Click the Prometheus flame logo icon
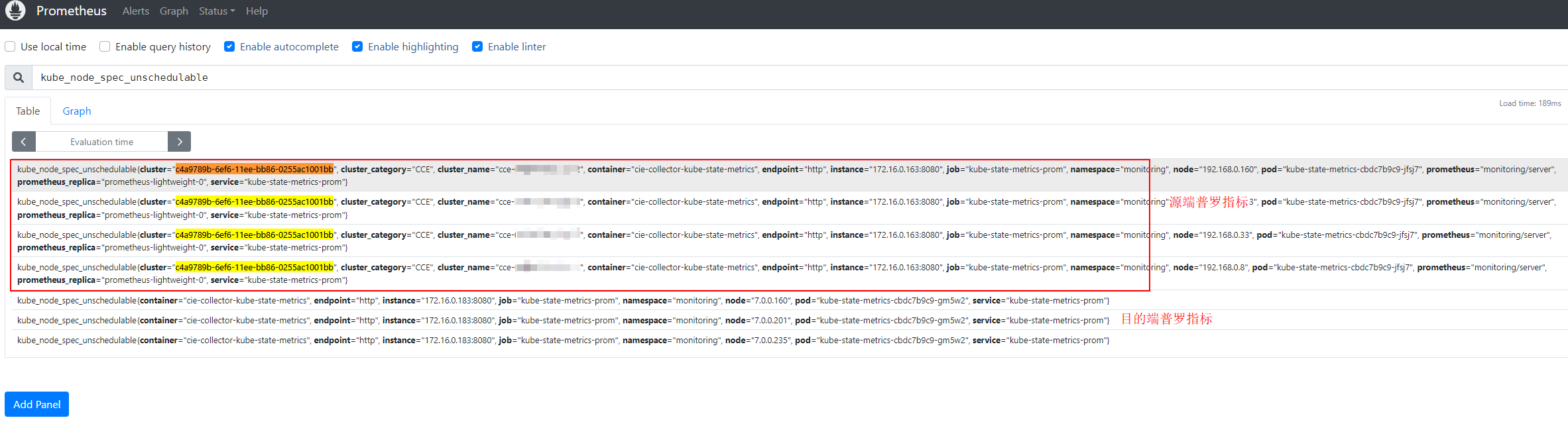The image size is (1568, 428). pos(15,11)
